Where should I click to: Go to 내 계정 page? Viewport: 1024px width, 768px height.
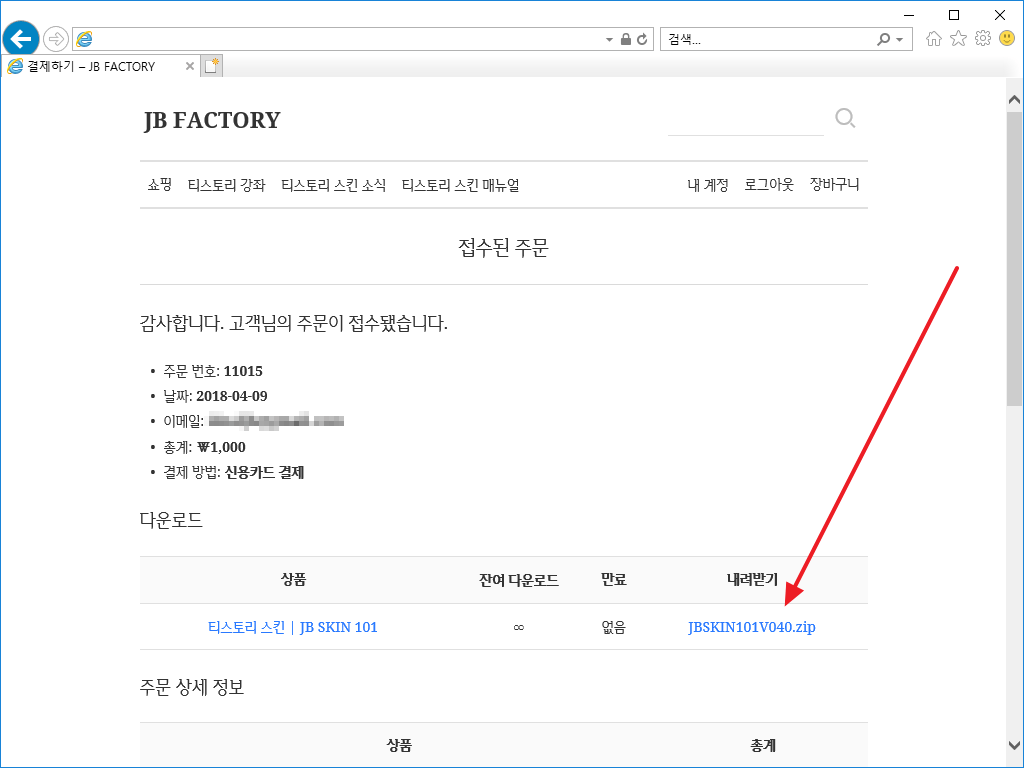(708, 185)
